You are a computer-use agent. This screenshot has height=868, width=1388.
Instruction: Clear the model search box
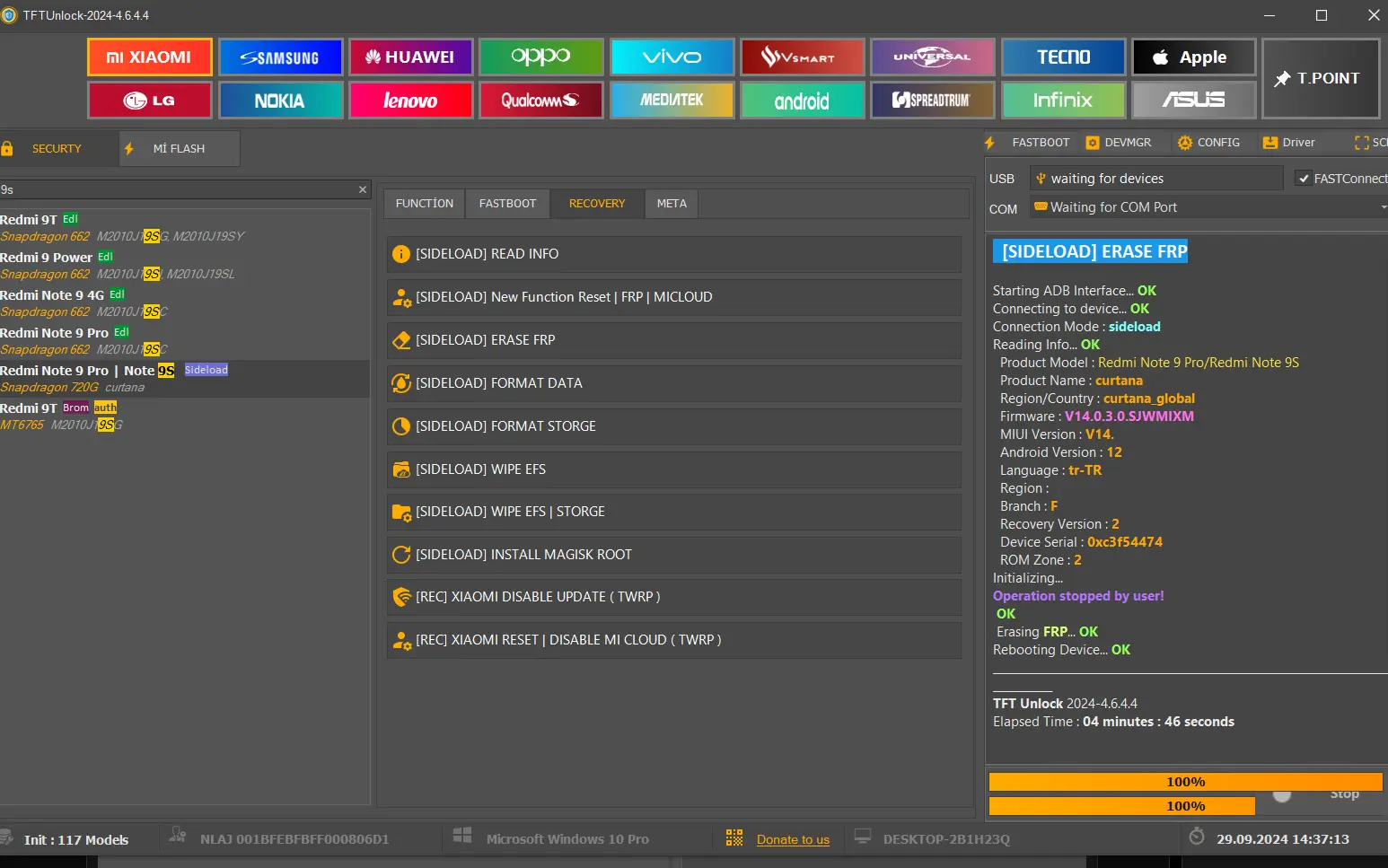[363, 189]
